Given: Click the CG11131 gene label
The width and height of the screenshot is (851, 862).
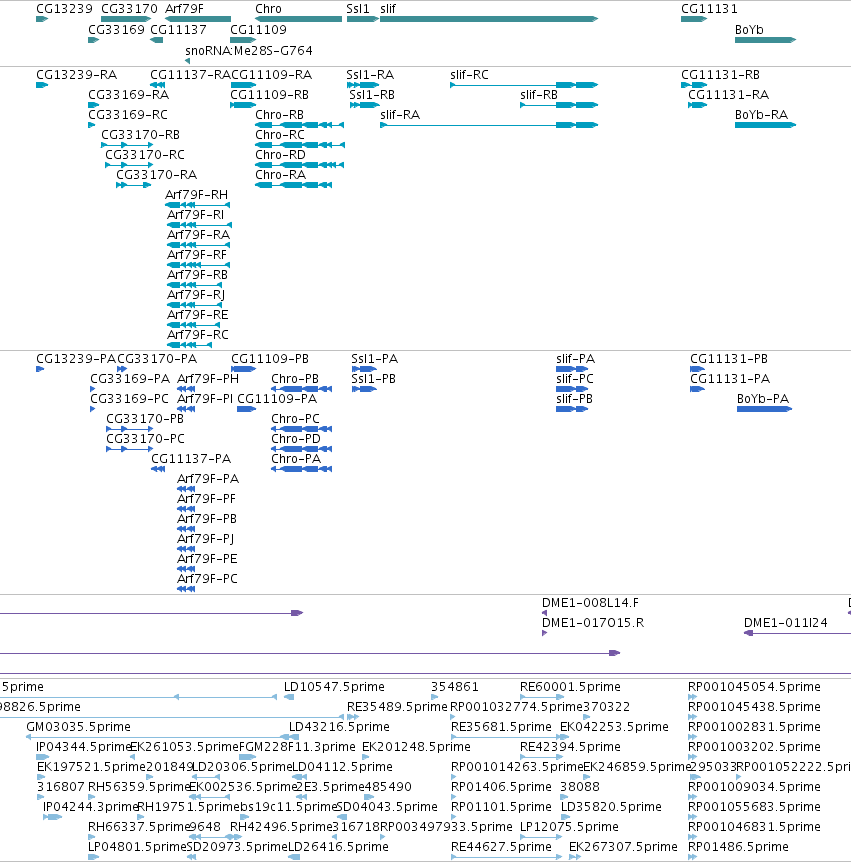Looking at the screenshot, I should click(709, 9).
